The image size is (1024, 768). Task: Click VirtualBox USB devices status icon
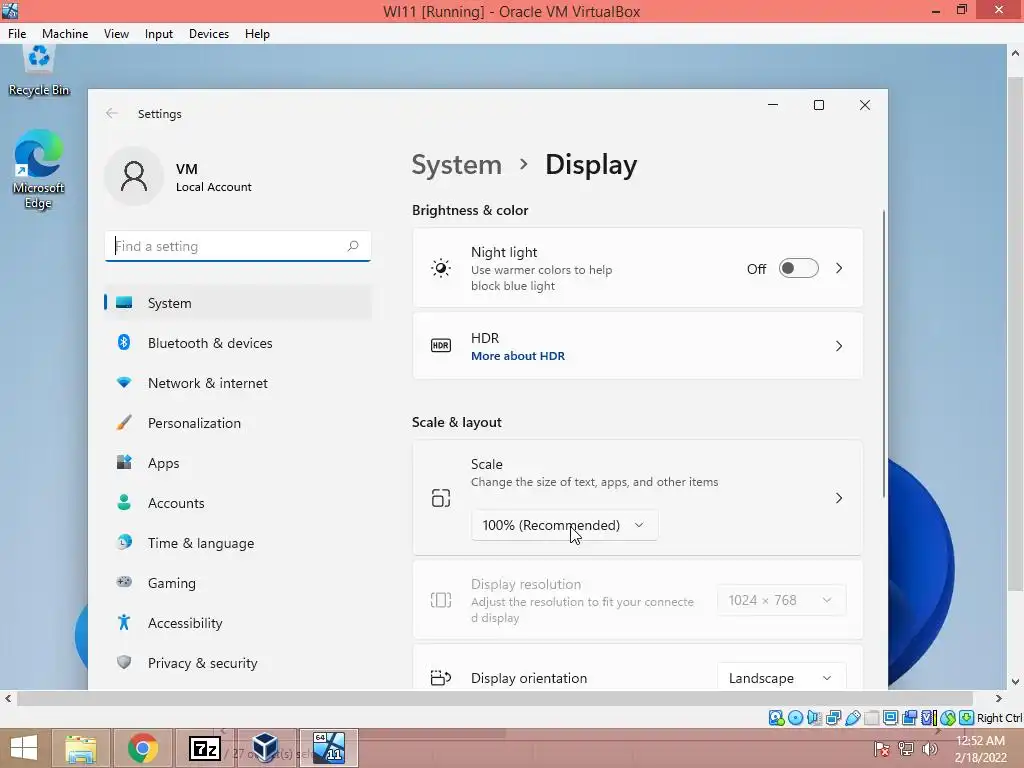coord(852,718)
